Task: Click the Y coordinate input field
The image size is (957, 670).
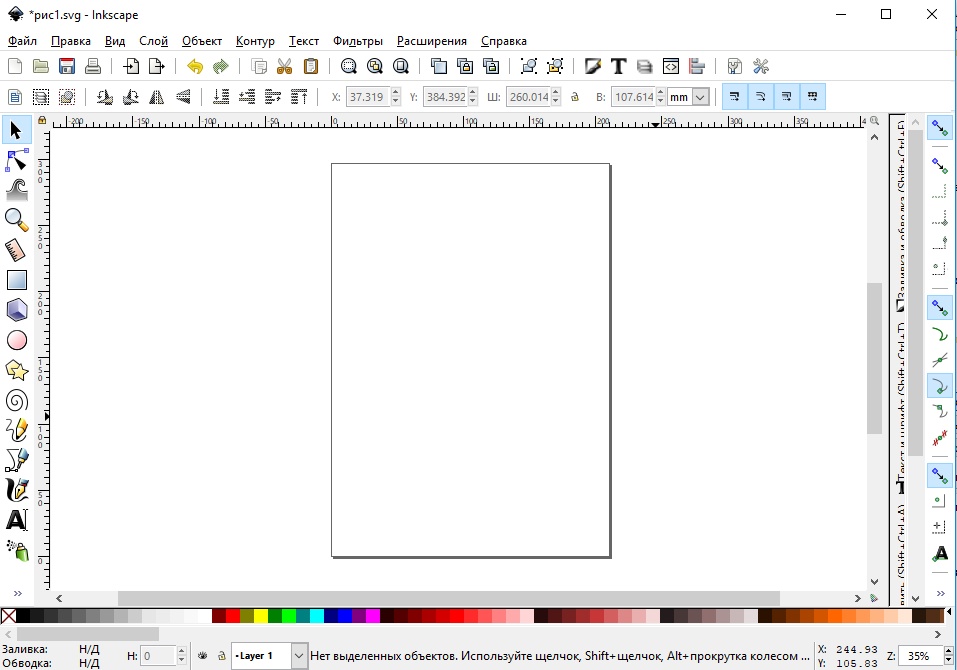Action: 445,96
